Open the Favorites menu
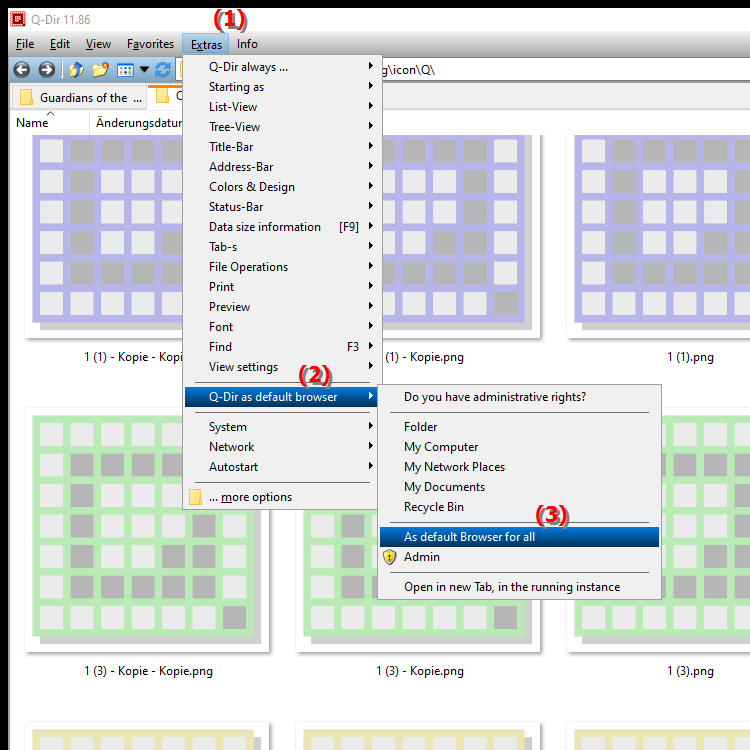Viewport: 750px width, 750px height. (150, 44)
